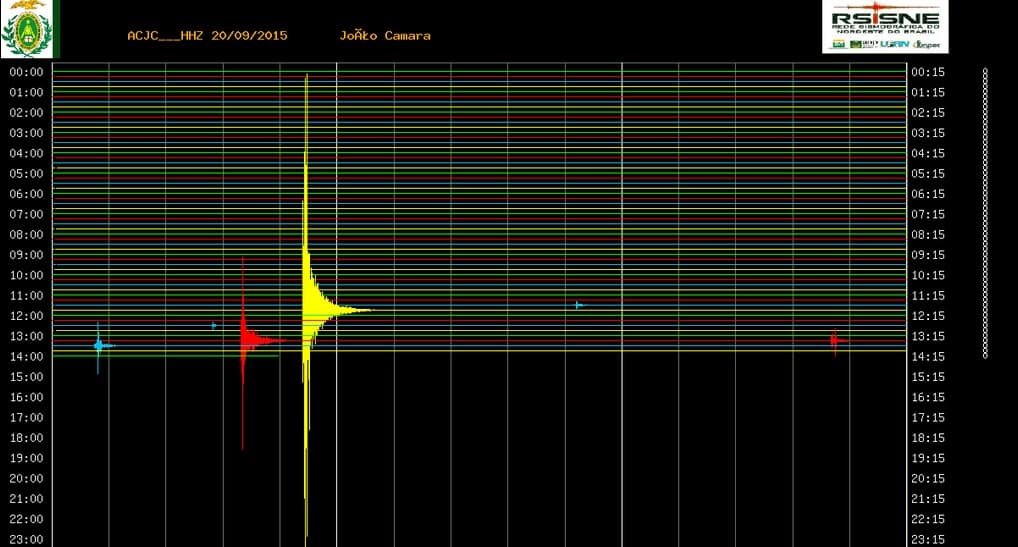Click the 17:00 time label
This screenshot has height=547, width=1018.
pyautogui.click(x=27, y=417)
